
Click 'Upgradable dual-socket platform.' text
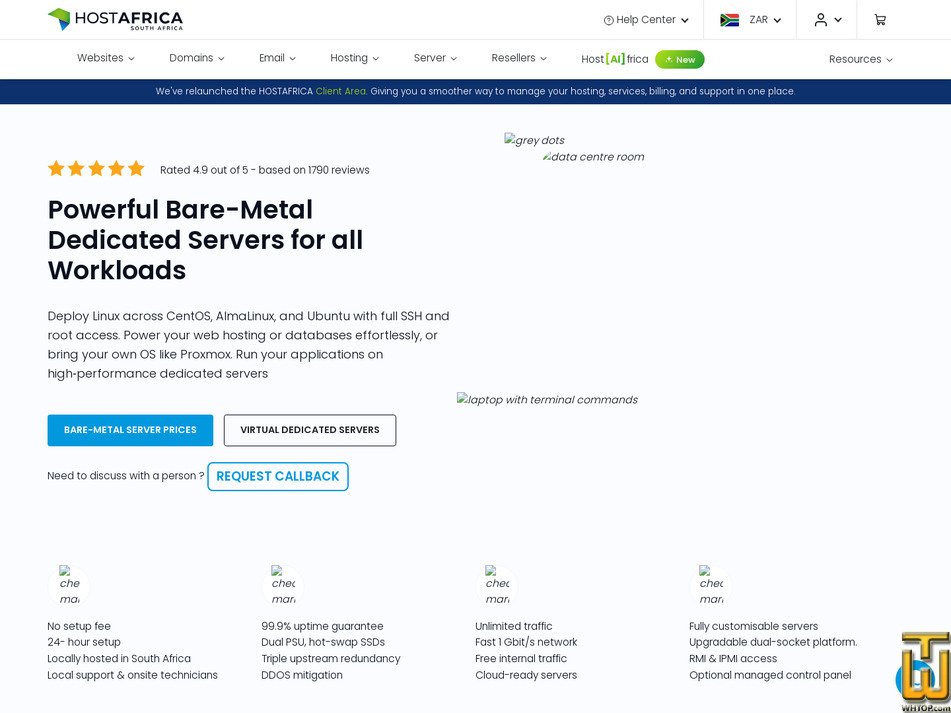773,642
